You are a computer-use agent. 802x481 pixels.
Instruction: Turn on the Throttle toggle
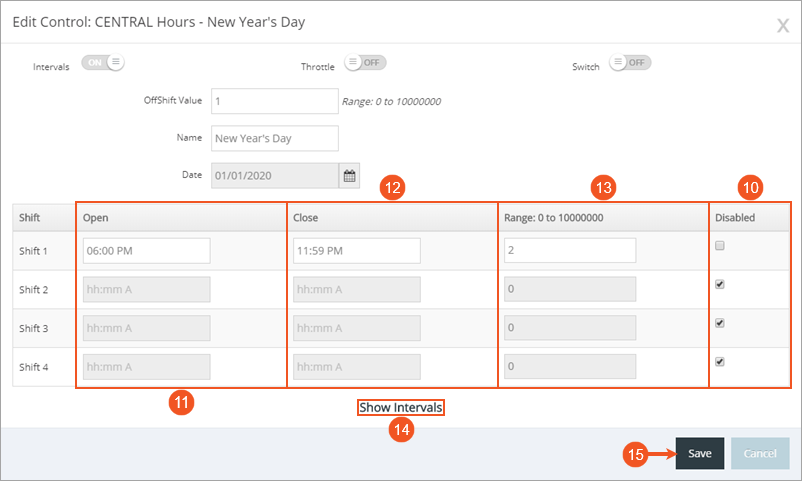(x=365, y=62)
